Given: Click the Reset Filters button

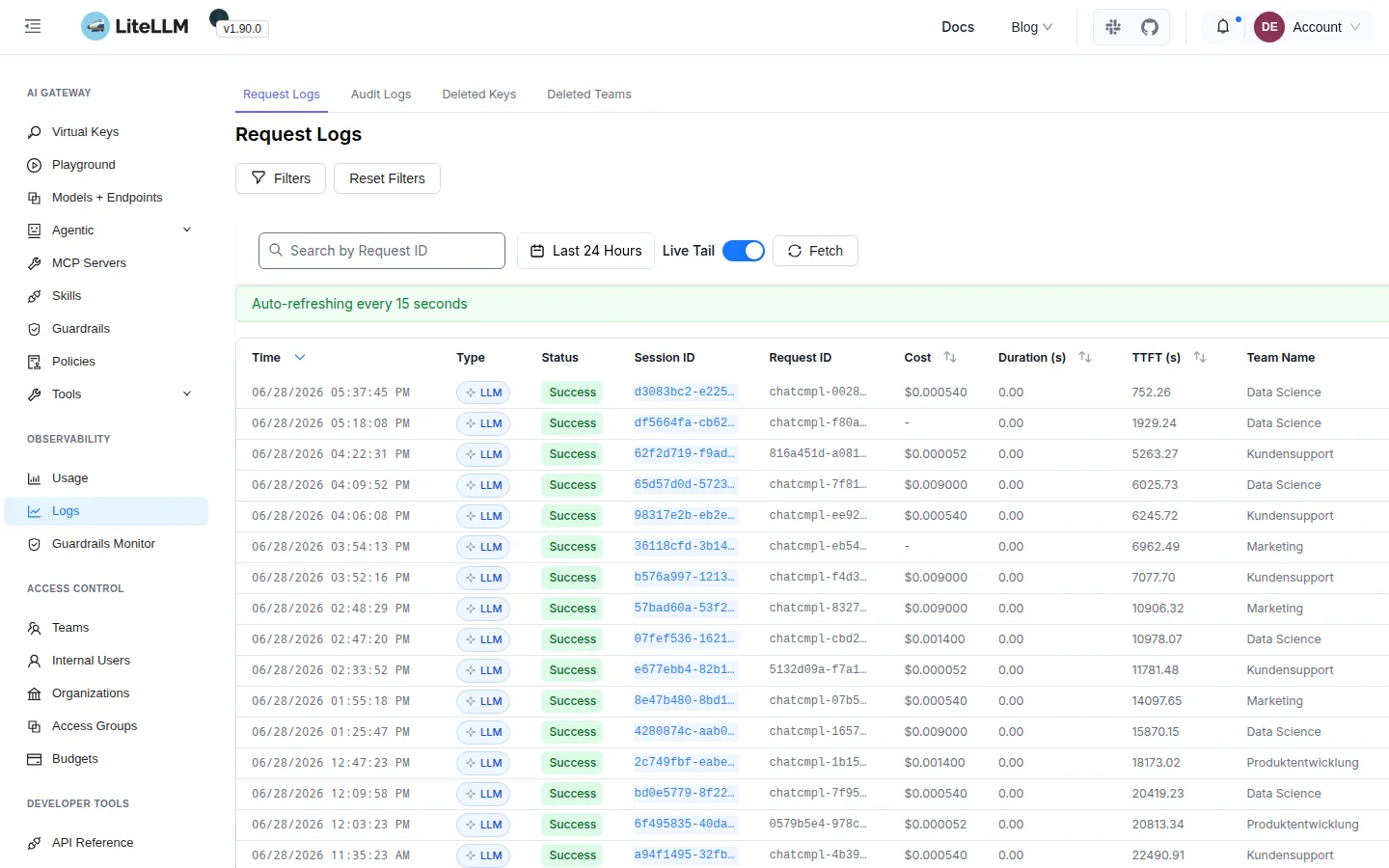Looking at the screenshot, I should [387, 178].
